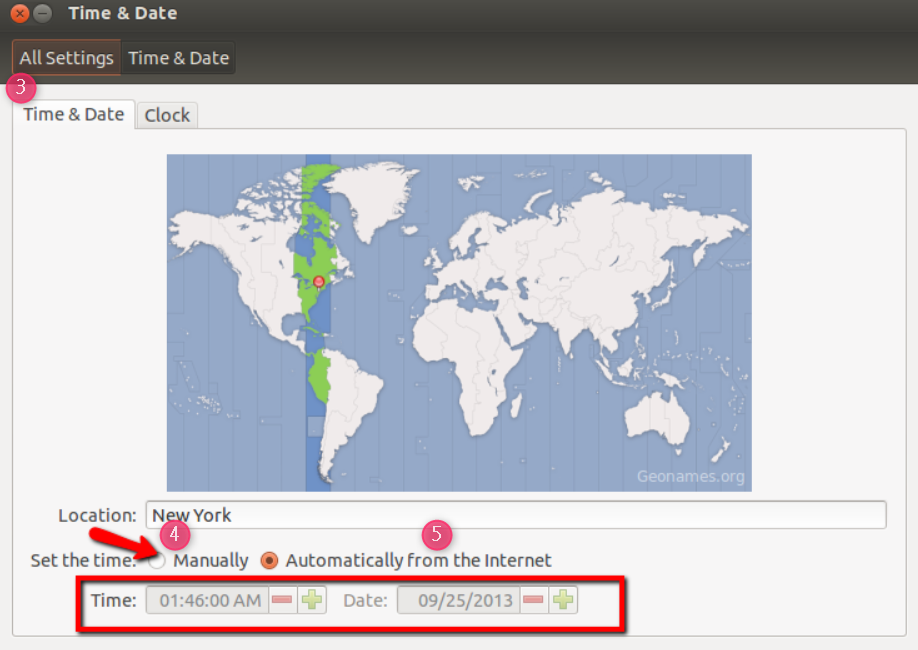918x650 pixels.
Task: Increase the time with the plus icon
Action: (313, 600)
